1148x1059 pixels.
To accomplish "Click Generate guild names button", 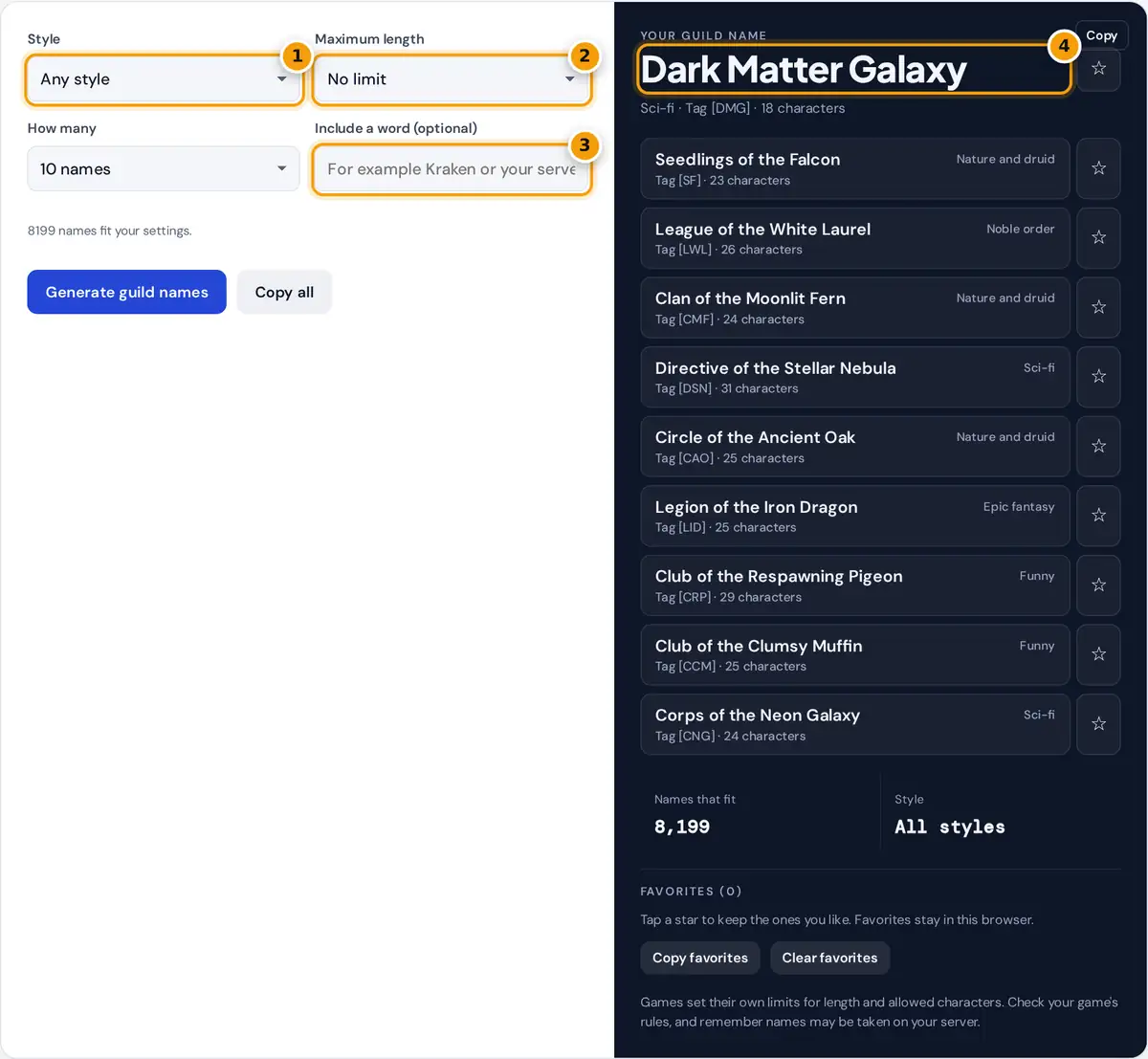I will pyautogui.click(x=126, y=292).
